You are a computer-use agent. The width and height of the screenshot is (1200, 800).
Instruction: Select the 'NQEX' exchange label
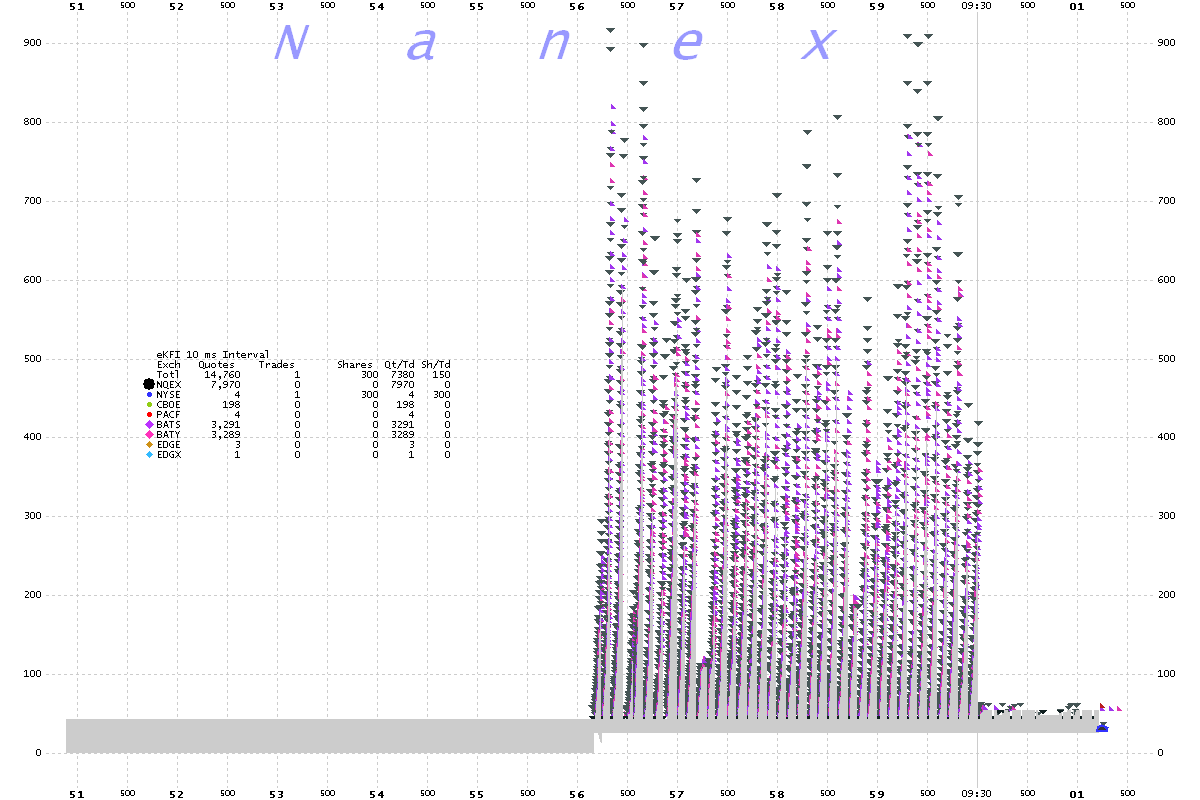169,384
